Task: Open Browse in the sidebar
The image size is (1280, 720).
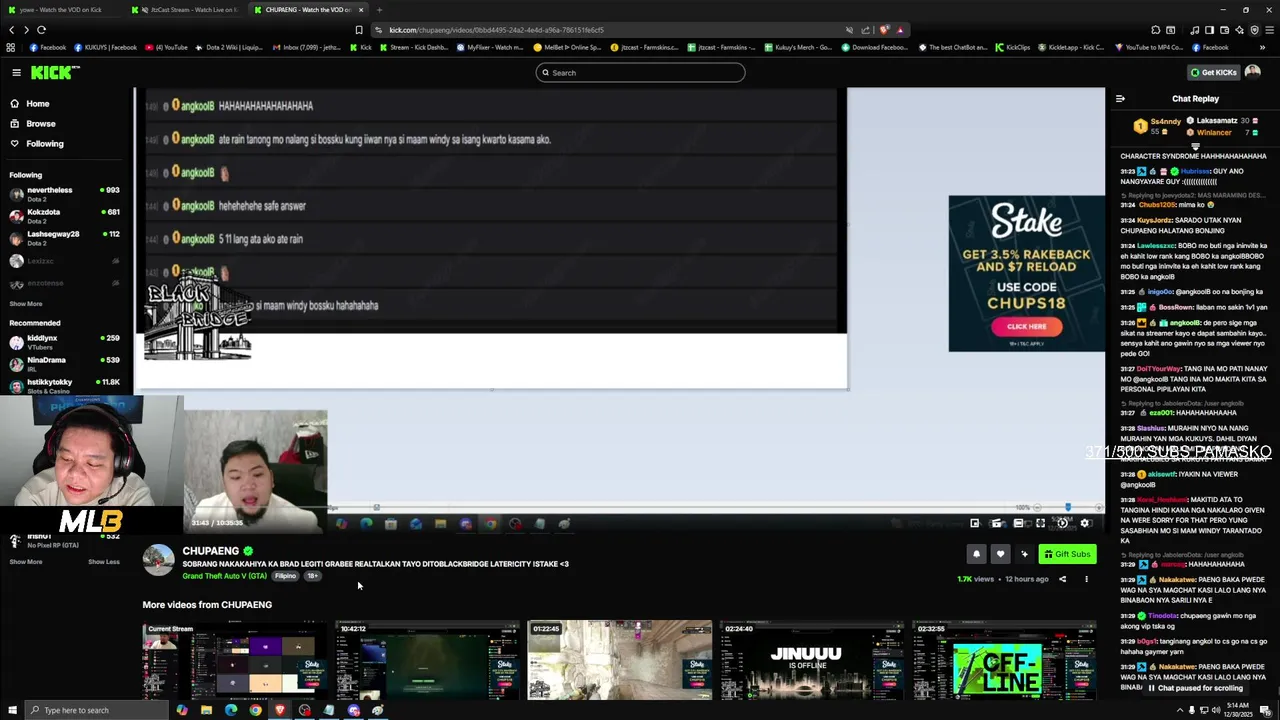Action: (x=40, y=124)
